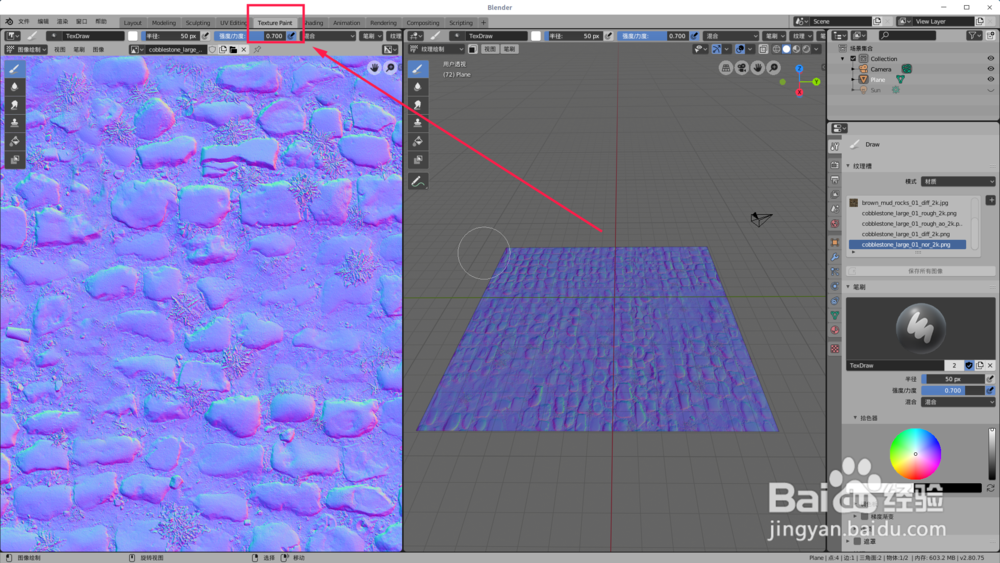Toggle perspective/orthographic grid view icon
Screen dimensions: 1000x563
pyautogui.click(x=726, y=68)
